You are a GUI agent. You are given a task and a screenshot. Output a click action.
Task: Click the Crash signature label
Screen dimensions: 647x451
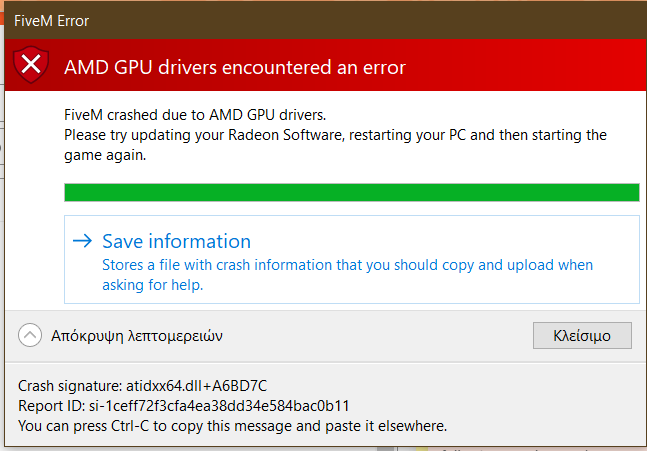[70, 385]
